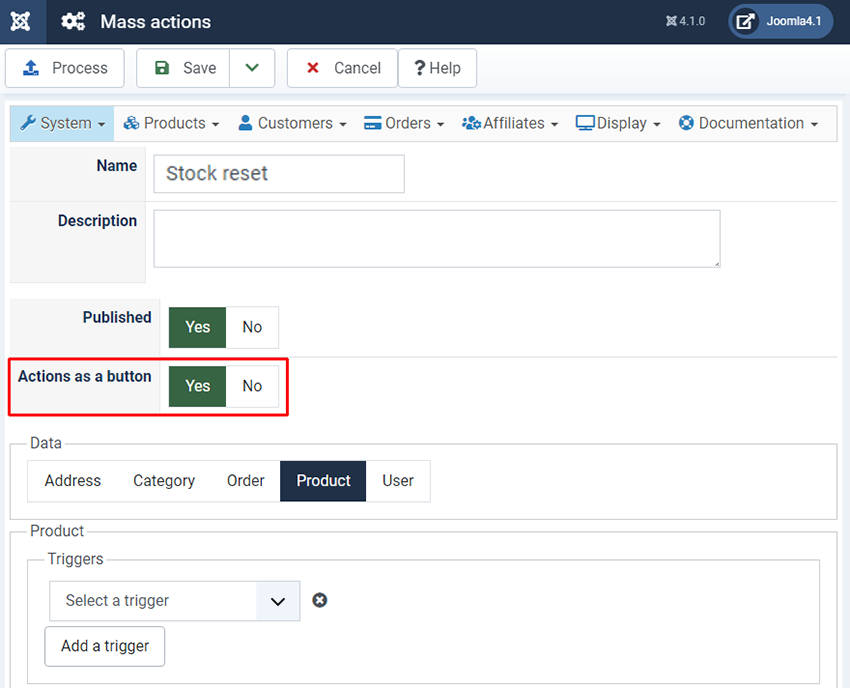Open the Documentation menu
Viewport: 850px width, 688px height.
[748, 124]
